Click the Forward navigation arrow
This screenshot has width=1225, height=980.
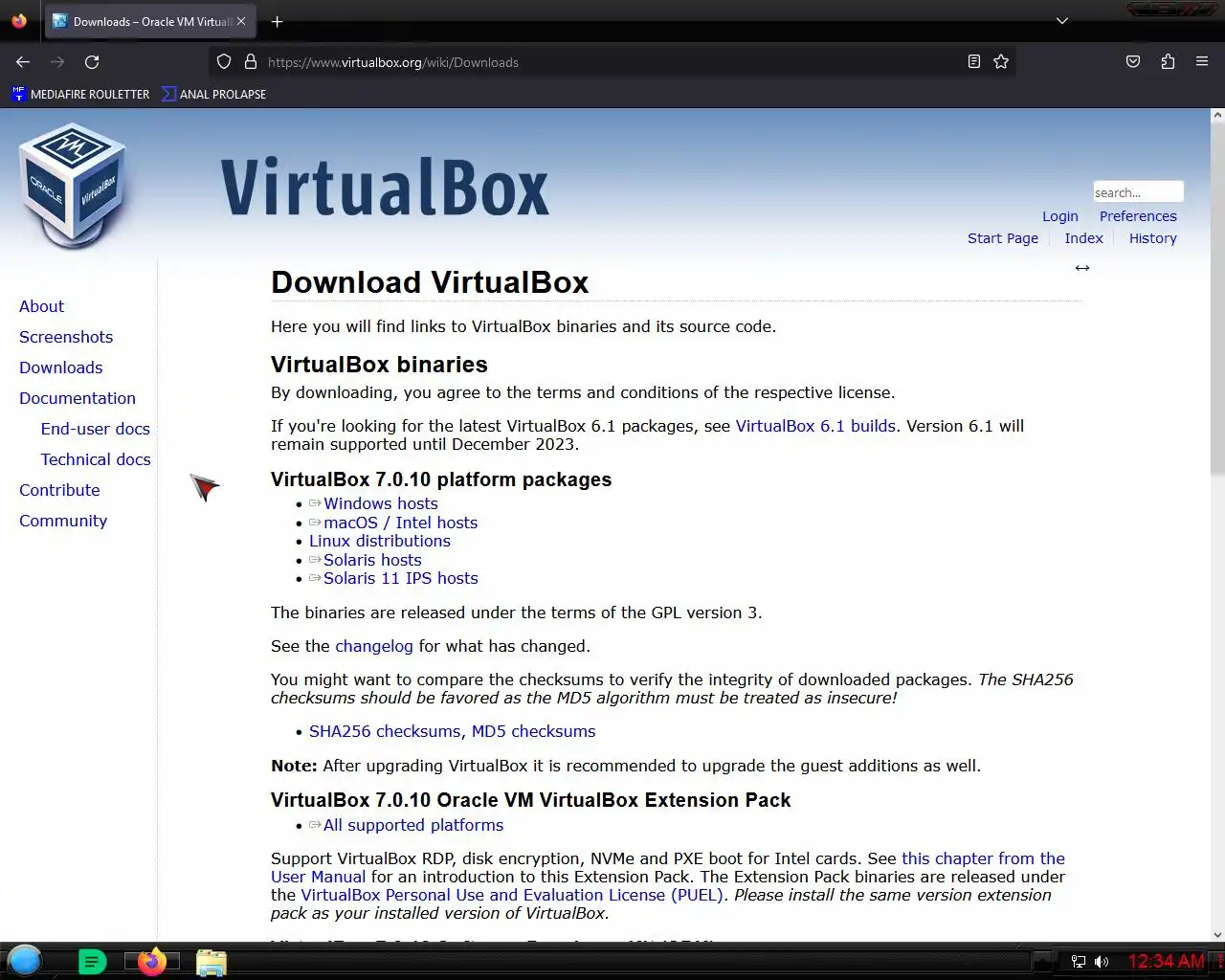click(57, 62)
